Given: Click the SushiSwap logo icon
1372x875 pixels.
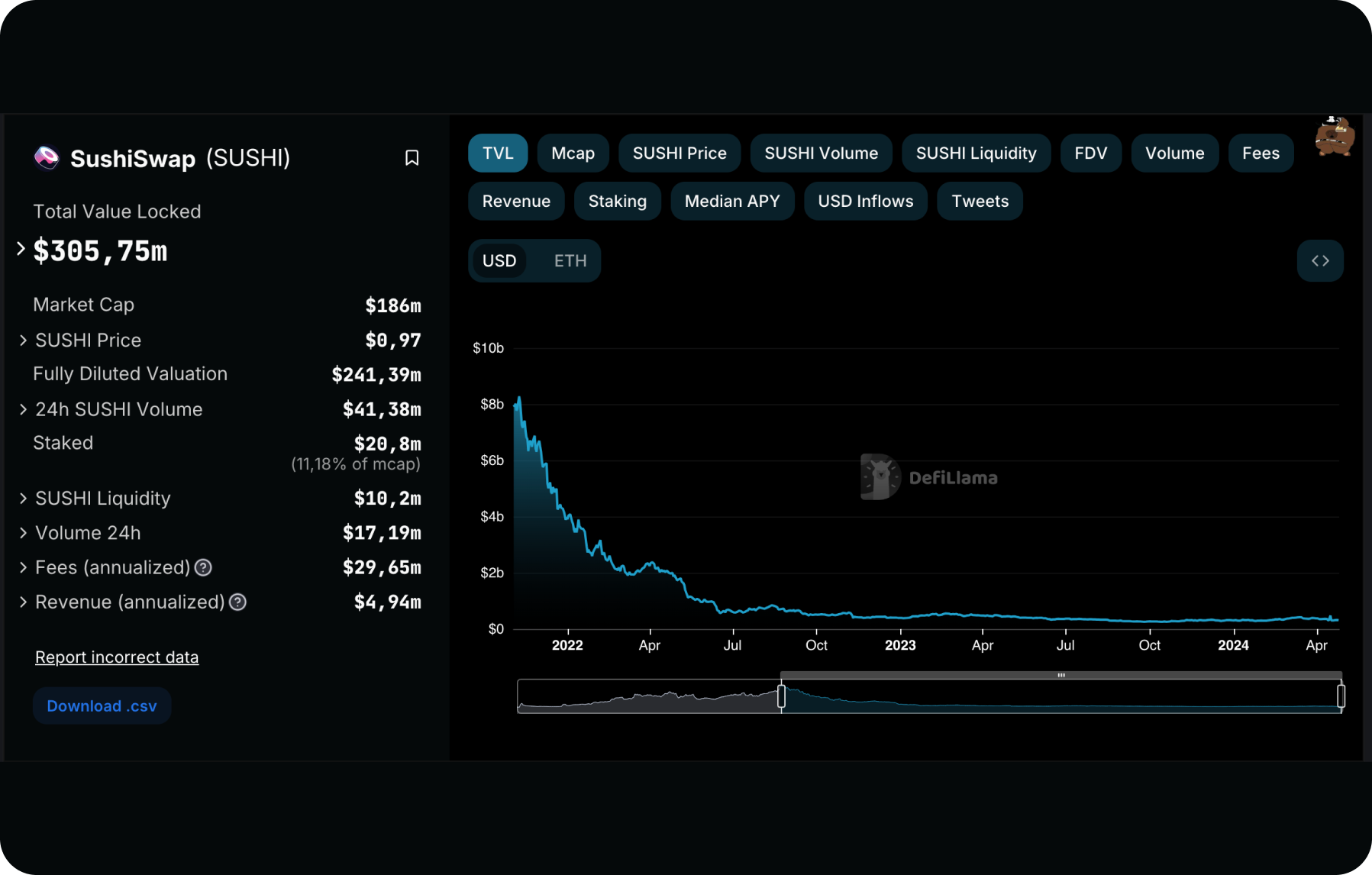Looking at the screenshot, I should click(47, 157).
